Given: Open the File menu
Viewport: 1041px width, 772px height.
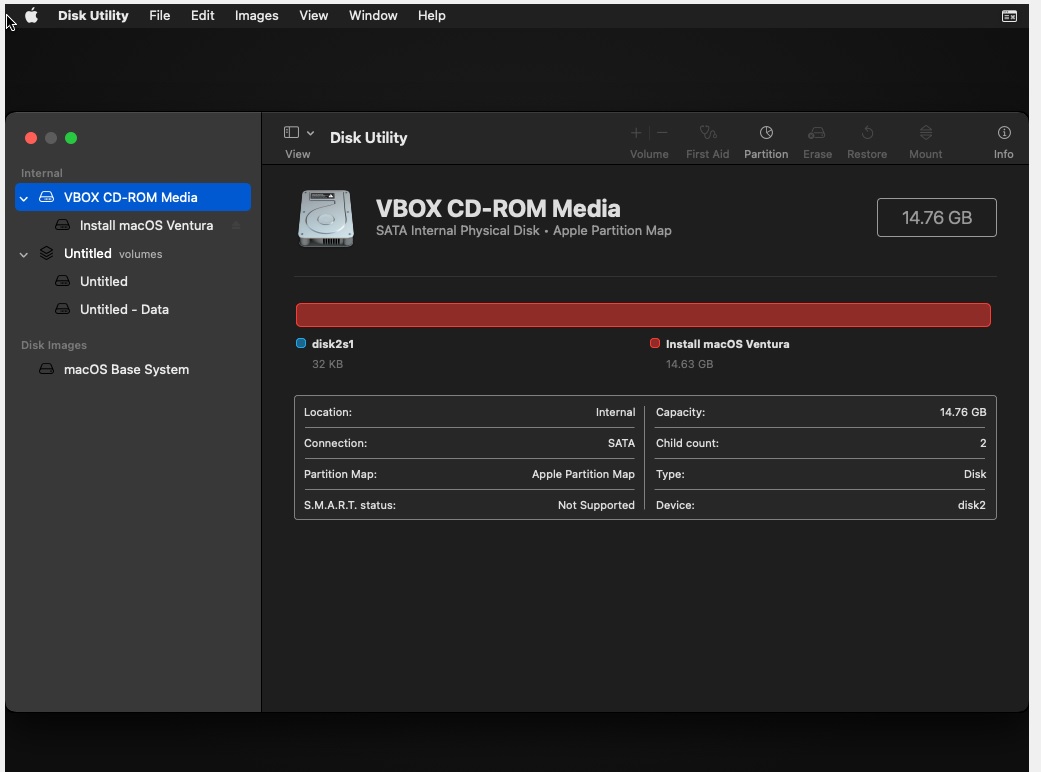Looking at the screenshot, I should [x=160, y=16].
